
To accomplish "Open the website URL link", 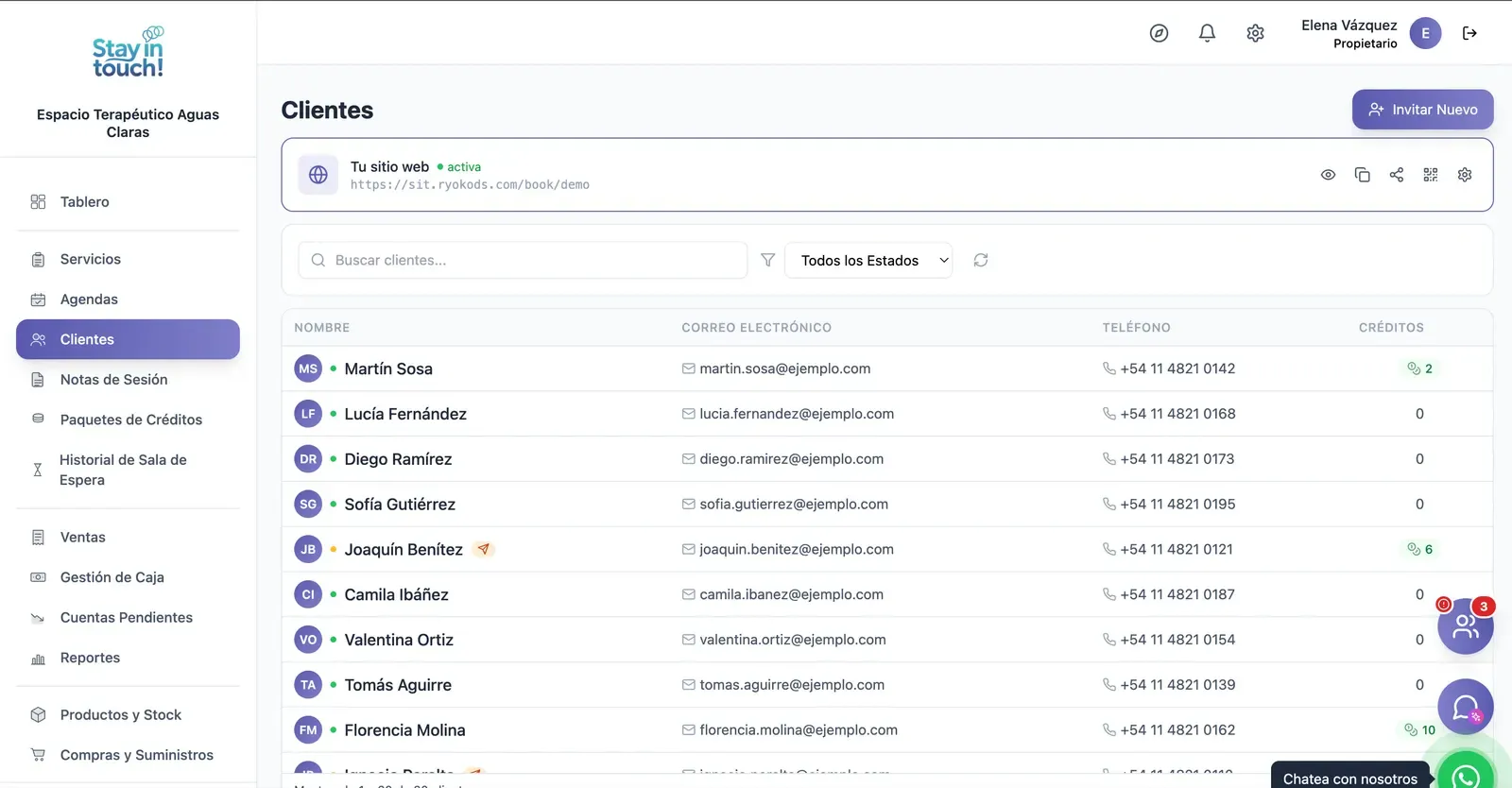I will (x=470, y=185).
